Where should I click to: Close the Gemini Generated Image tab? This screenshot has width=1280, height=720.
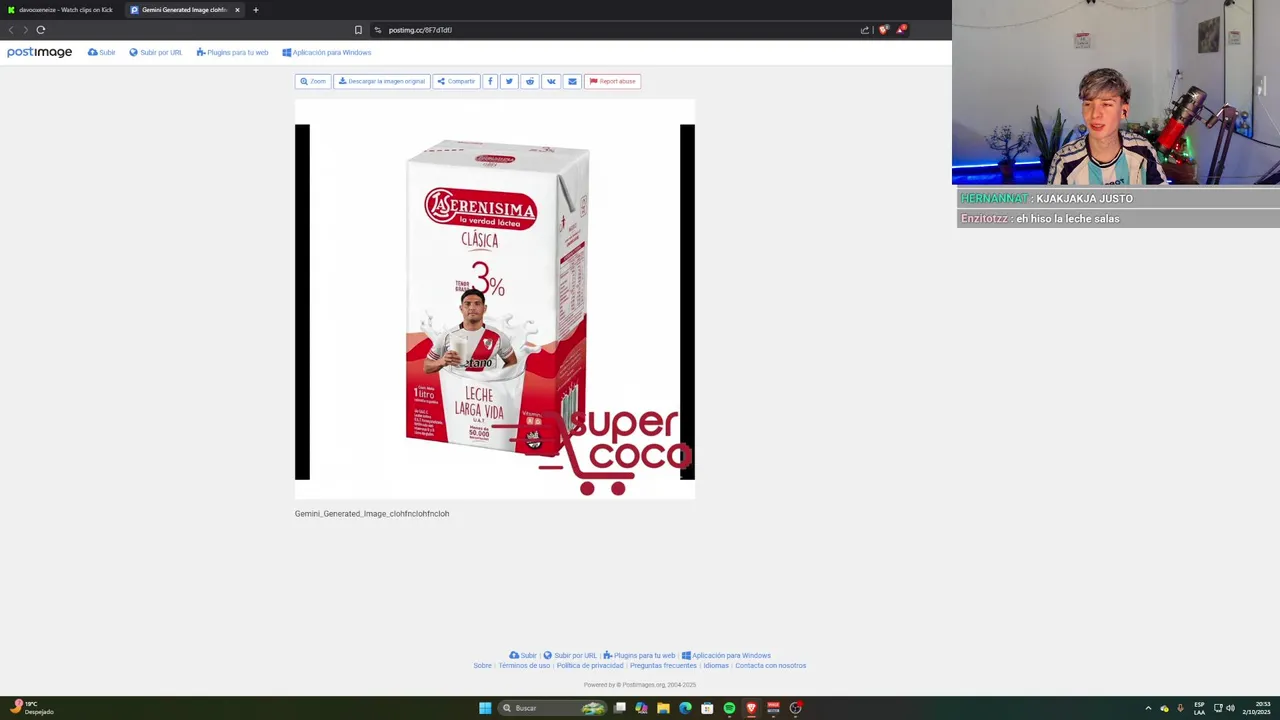click(x=237, y=10)
